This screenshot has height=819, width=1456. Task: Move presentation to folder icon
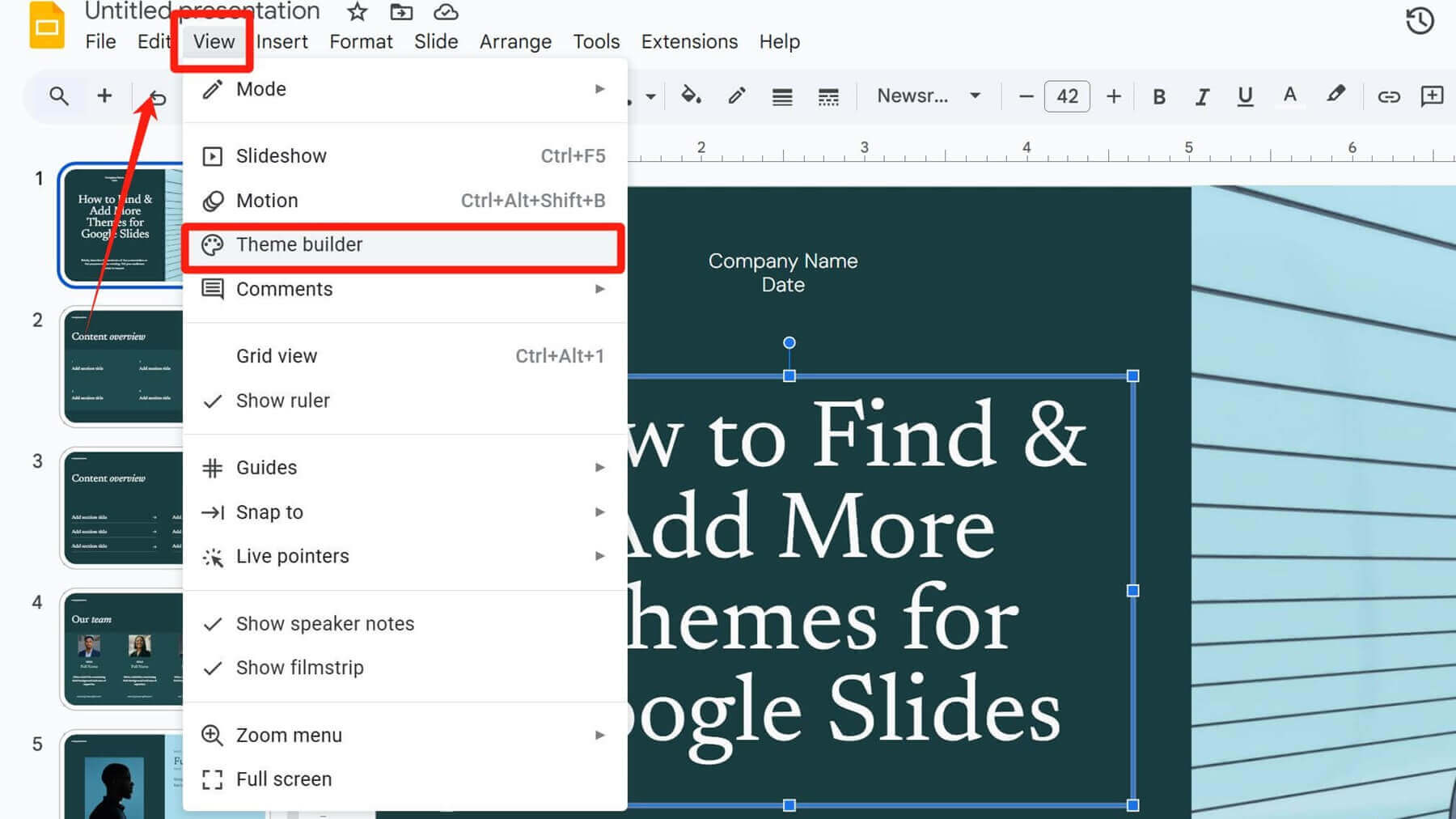[x=401, y=11]
